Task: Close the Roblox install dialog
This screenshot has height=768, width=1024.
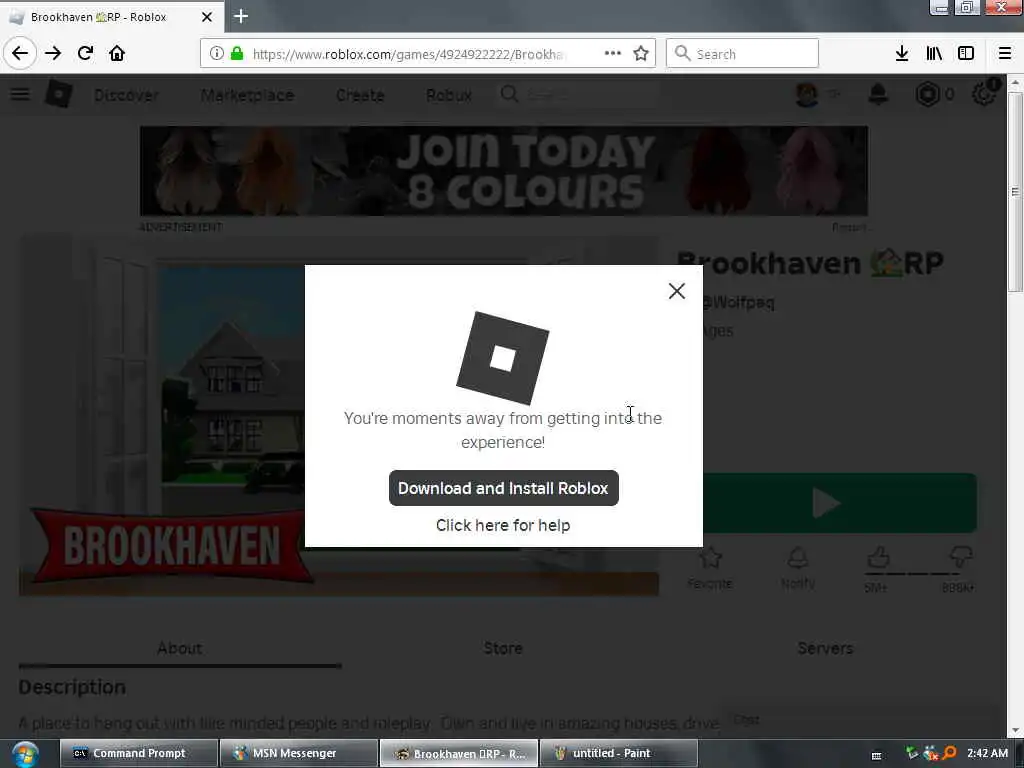Action: click(x=677, y=291)
